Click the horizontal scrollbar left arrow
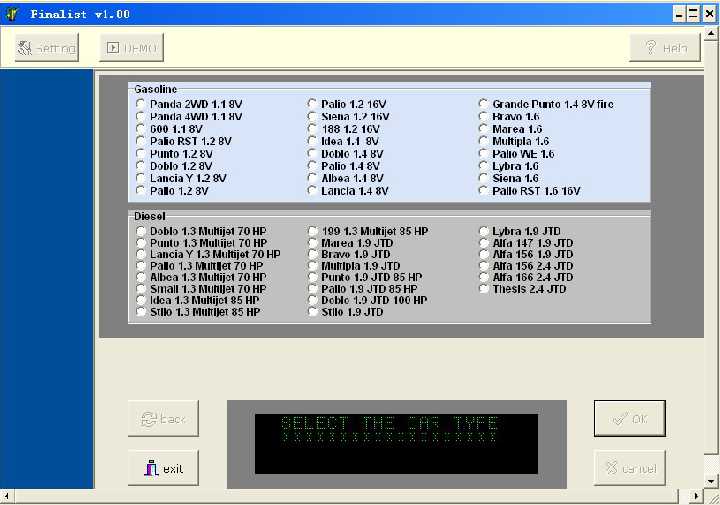 tap(6, 496)
